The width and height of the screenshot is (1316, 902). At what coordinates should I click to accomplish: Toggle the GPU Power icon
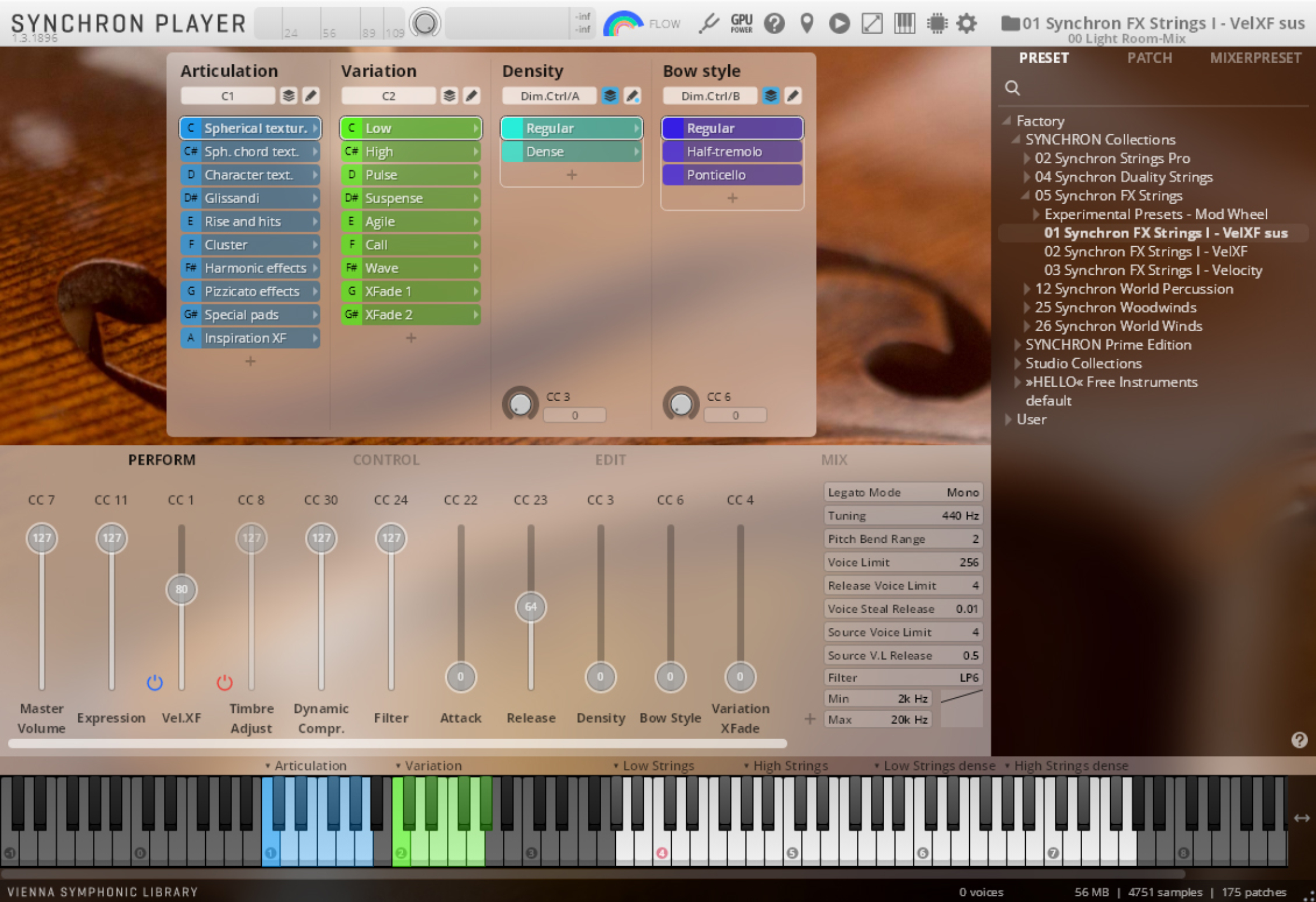click(x=741, y=24)
